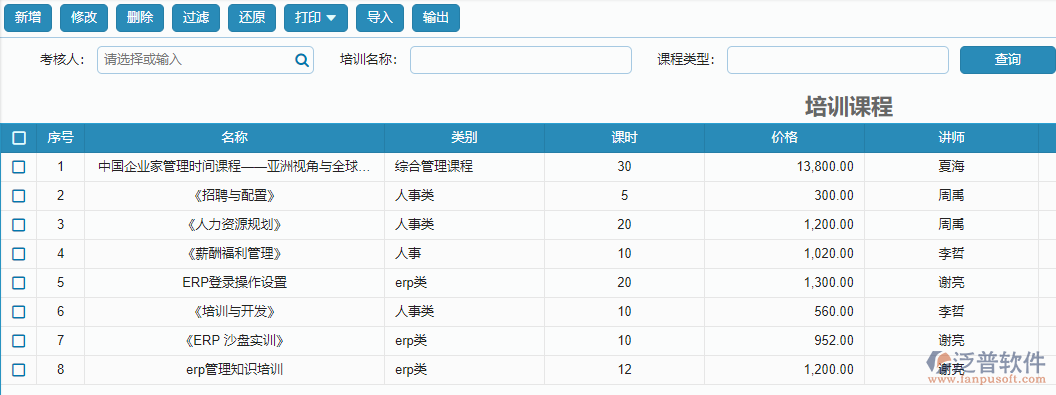Viewport: 1056px width, 395px height.
Task: Click the 过滤 button
Action: [196, 18]
